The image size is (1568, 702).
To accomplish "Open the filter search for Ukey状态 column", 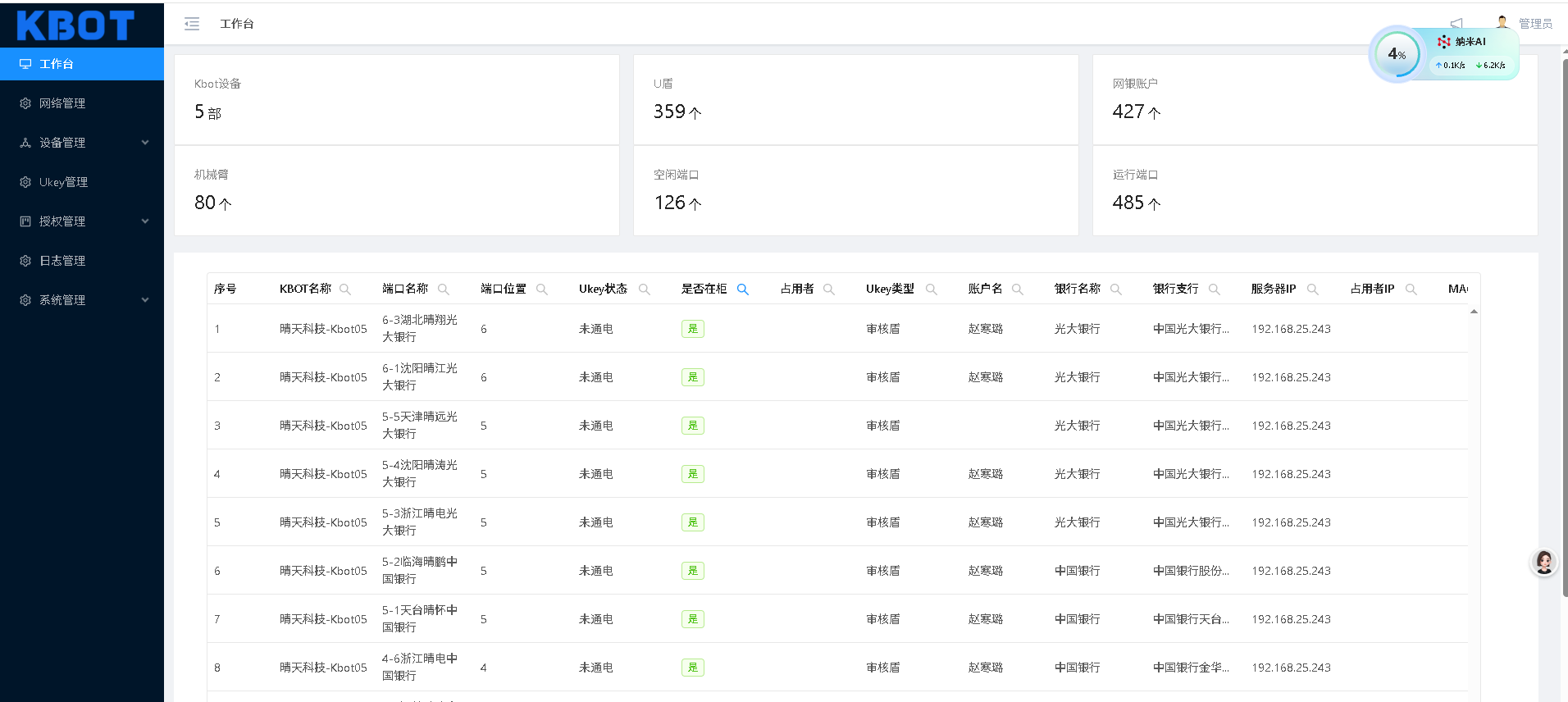I will (645, 289).
